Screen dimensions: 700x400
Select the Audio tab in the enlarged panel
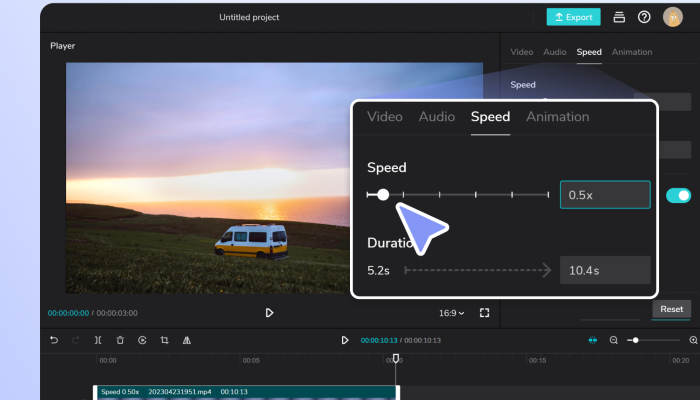click(x=436, y=117)
